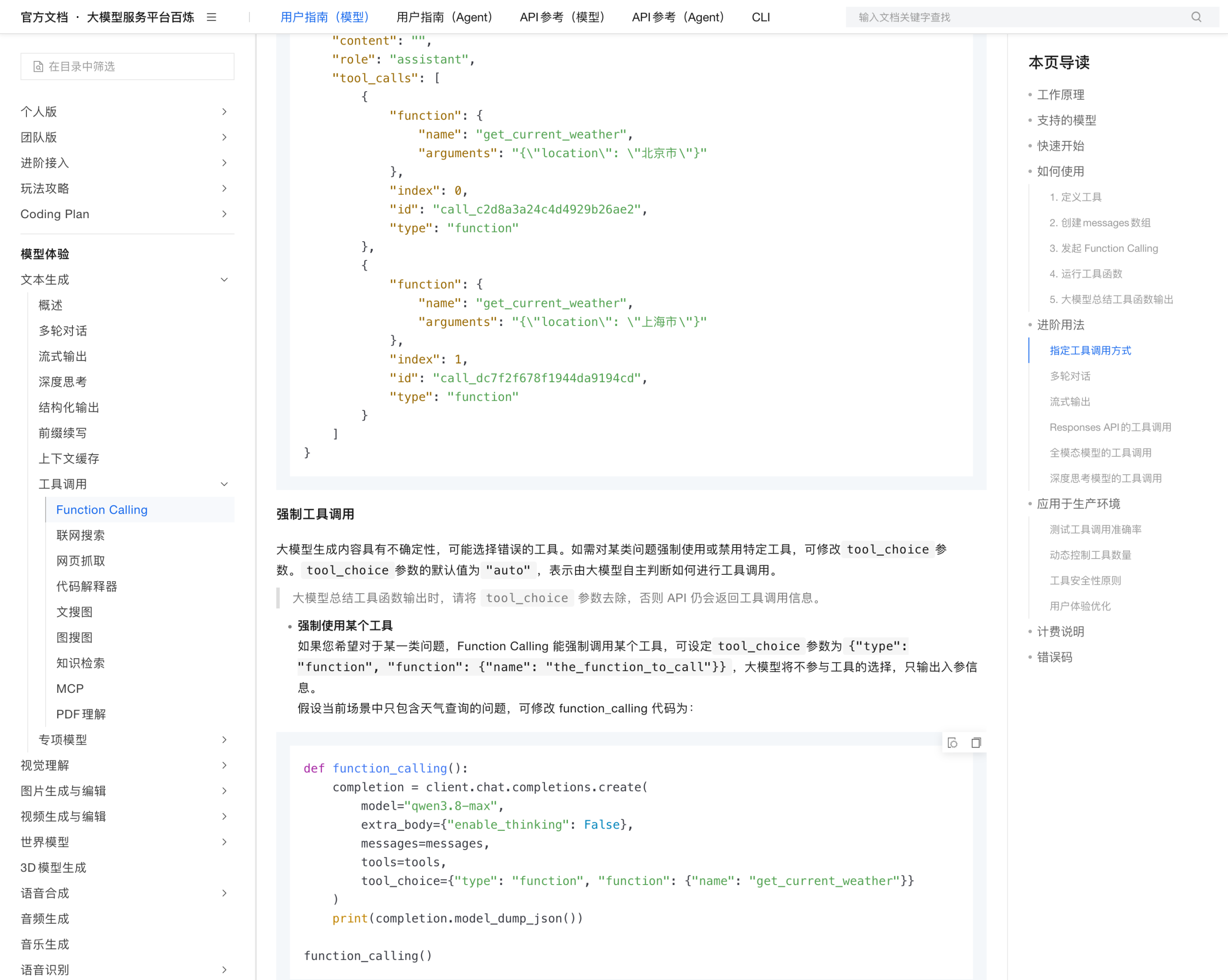Expand the 玩法攻略 section
Viewport: 1228px width, 980px height.
coord(224,188)
